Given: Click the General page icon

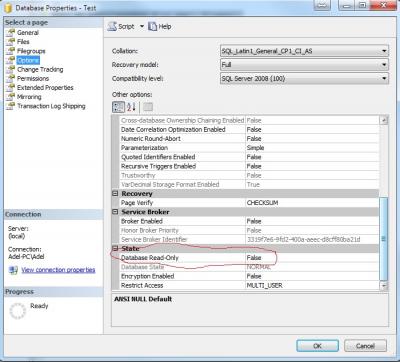Looking at the screenshot, I should click(11, 32).
